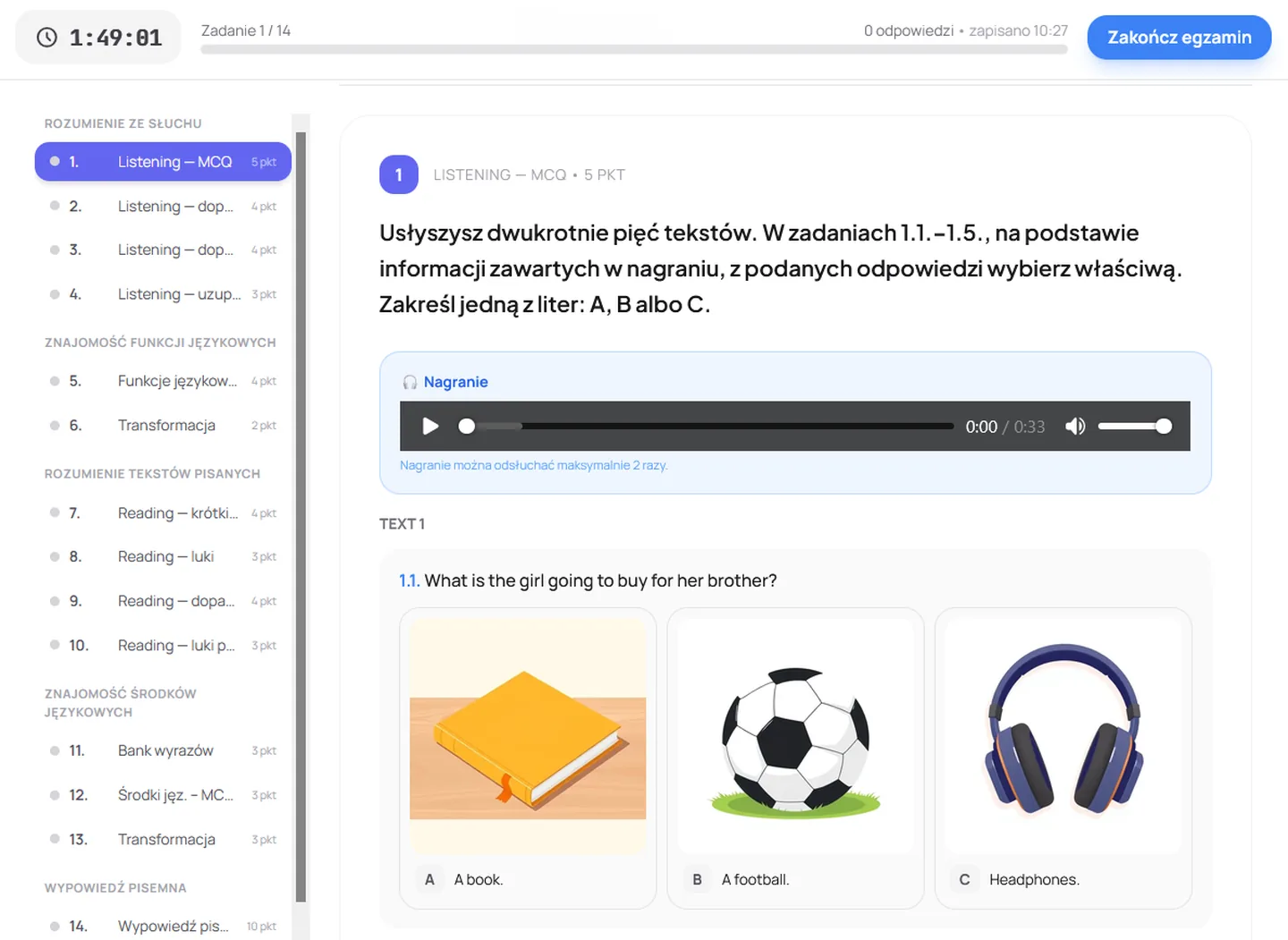
Task: Click the blue question number 1 badge
Action: [x=399, y=174]
